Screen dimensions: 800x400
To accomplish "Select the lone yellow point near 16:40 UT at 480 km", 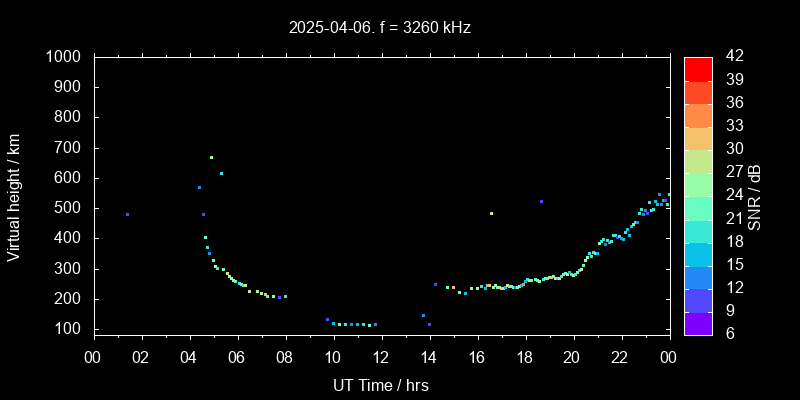I will point(491,213).
